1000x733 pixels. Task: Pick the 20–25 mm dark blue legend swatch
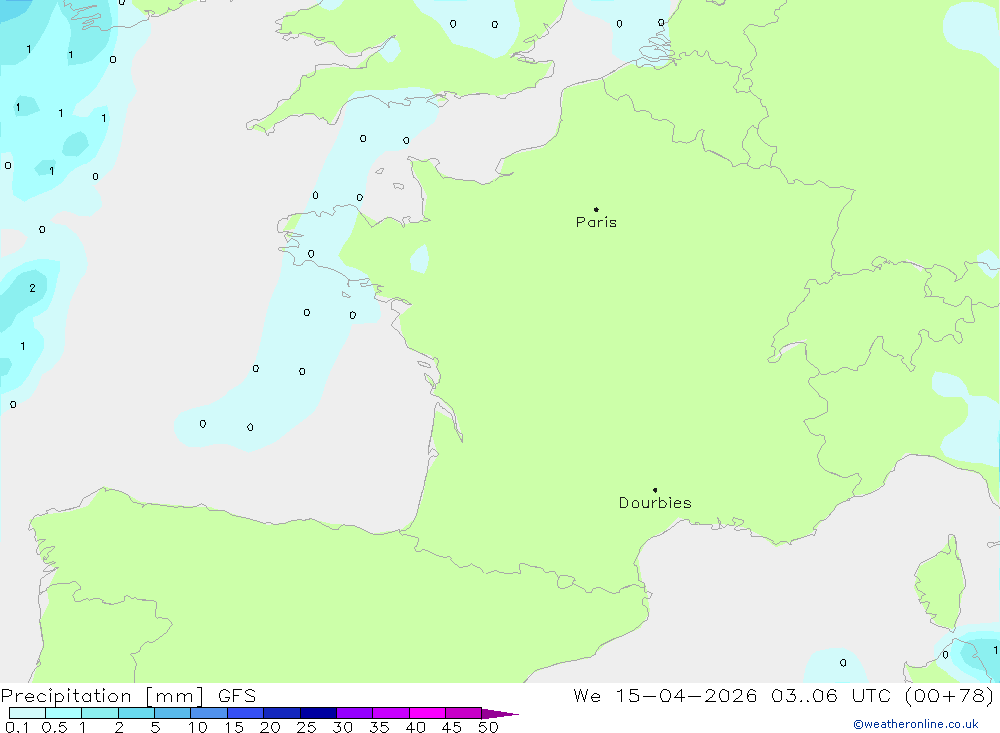281,713
